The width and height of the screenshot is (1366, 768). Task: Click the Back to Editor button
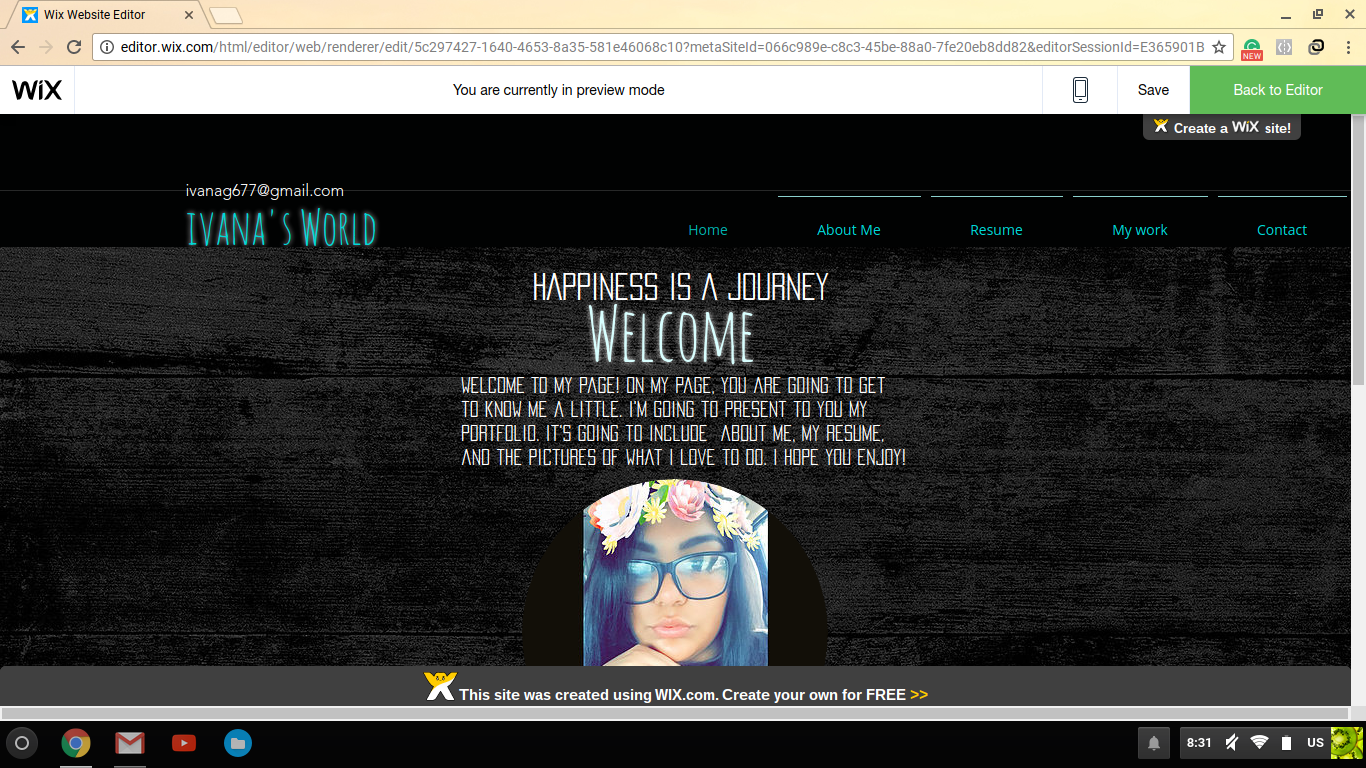tap(1277, 90)
